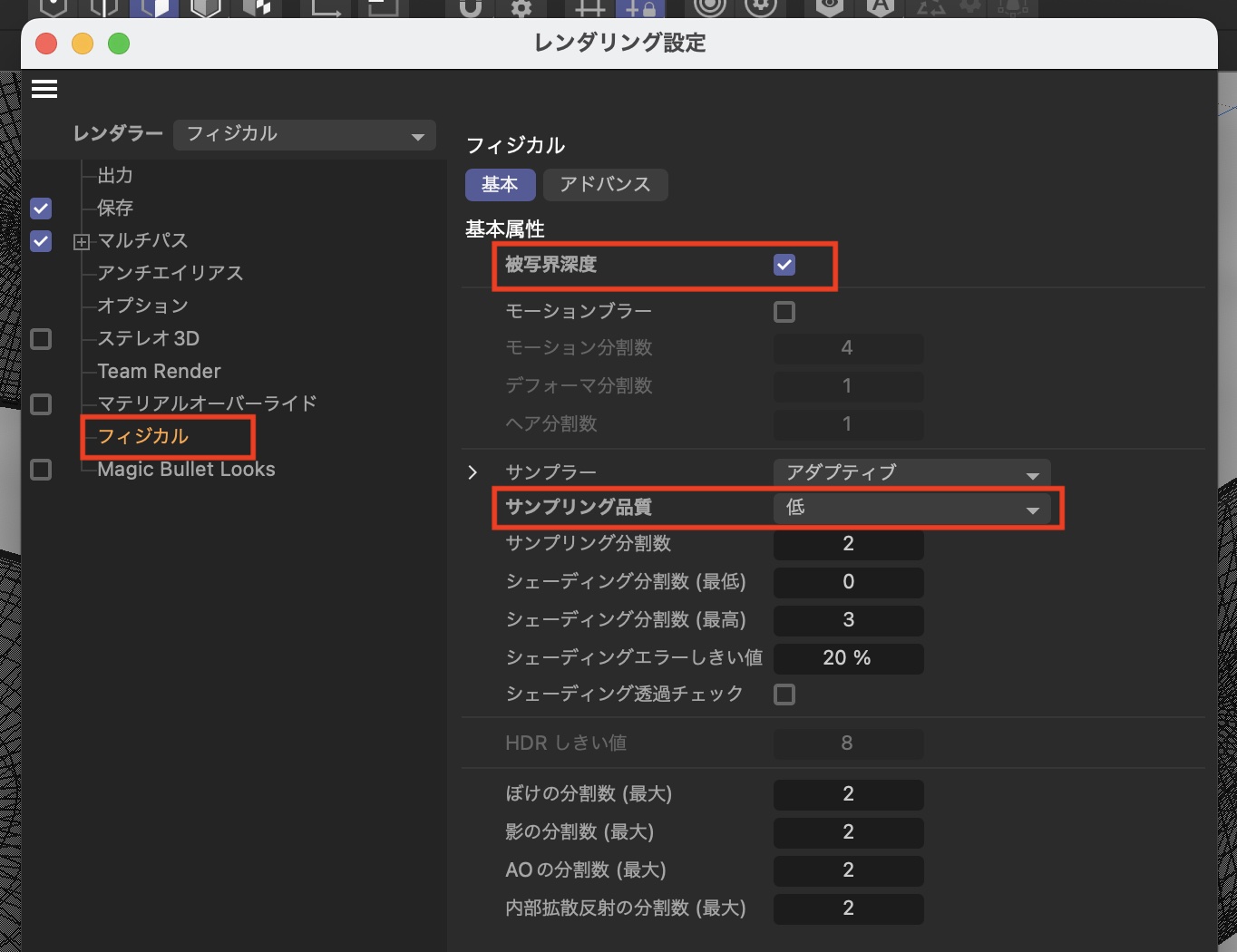1237x952 pixels.
Task: Disable the 被写界深度 checkbox
Action: pos(784,265)
